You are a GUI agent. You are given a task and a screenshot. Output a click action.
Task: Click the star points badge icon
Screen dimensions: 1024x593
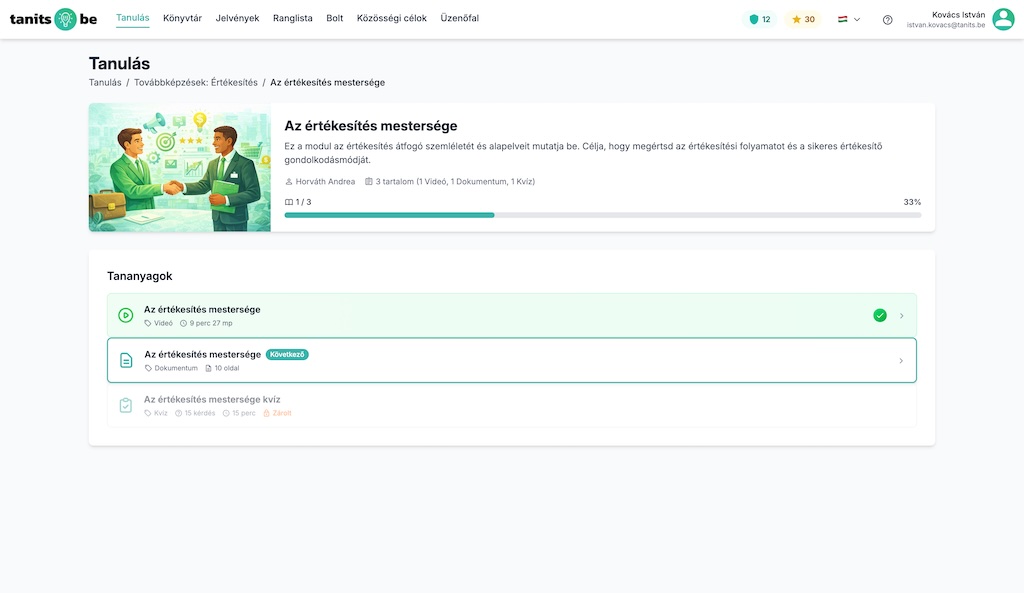(797, 19)
